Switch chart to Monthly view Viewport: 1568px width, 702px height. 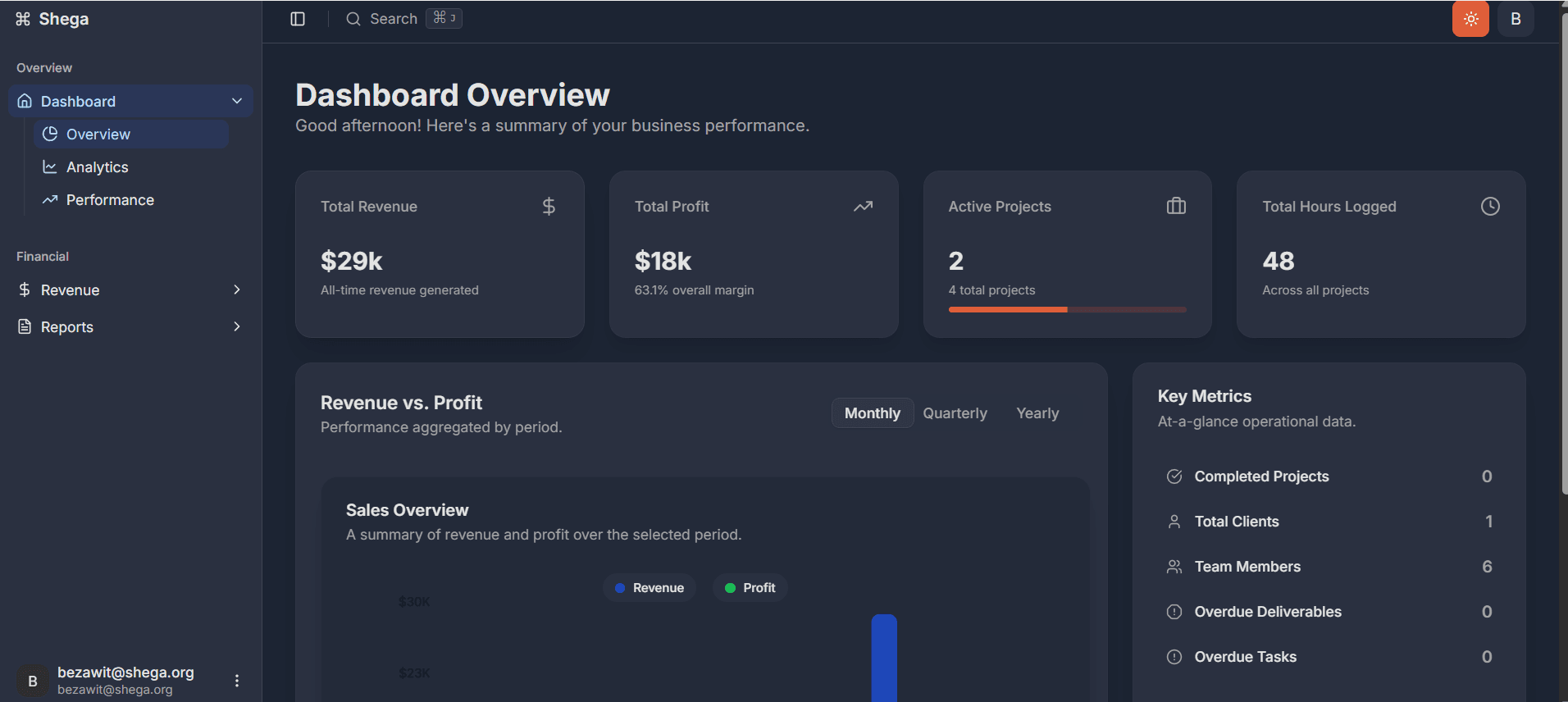(873, 413)
